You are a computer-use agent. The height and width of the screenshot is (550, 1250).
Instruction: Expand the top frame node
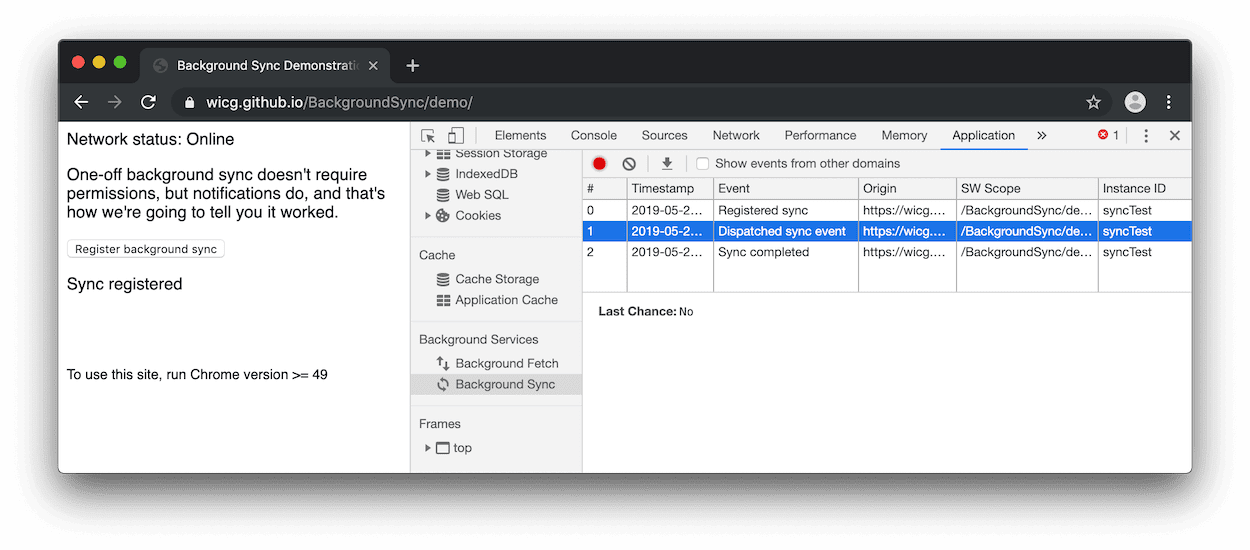[429, 448]
